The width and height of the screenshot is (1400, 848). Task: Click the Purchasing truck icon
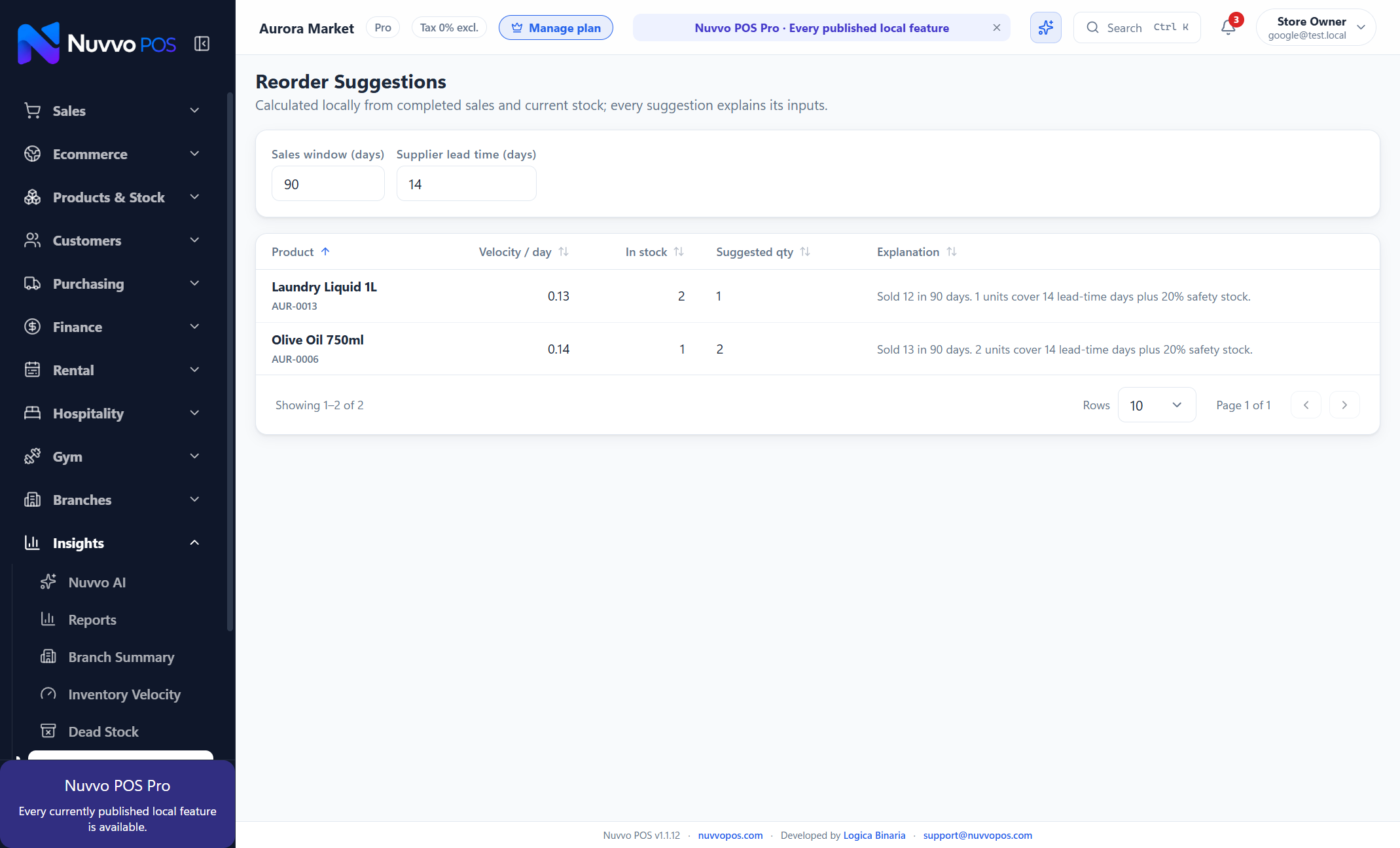point(32,284)
